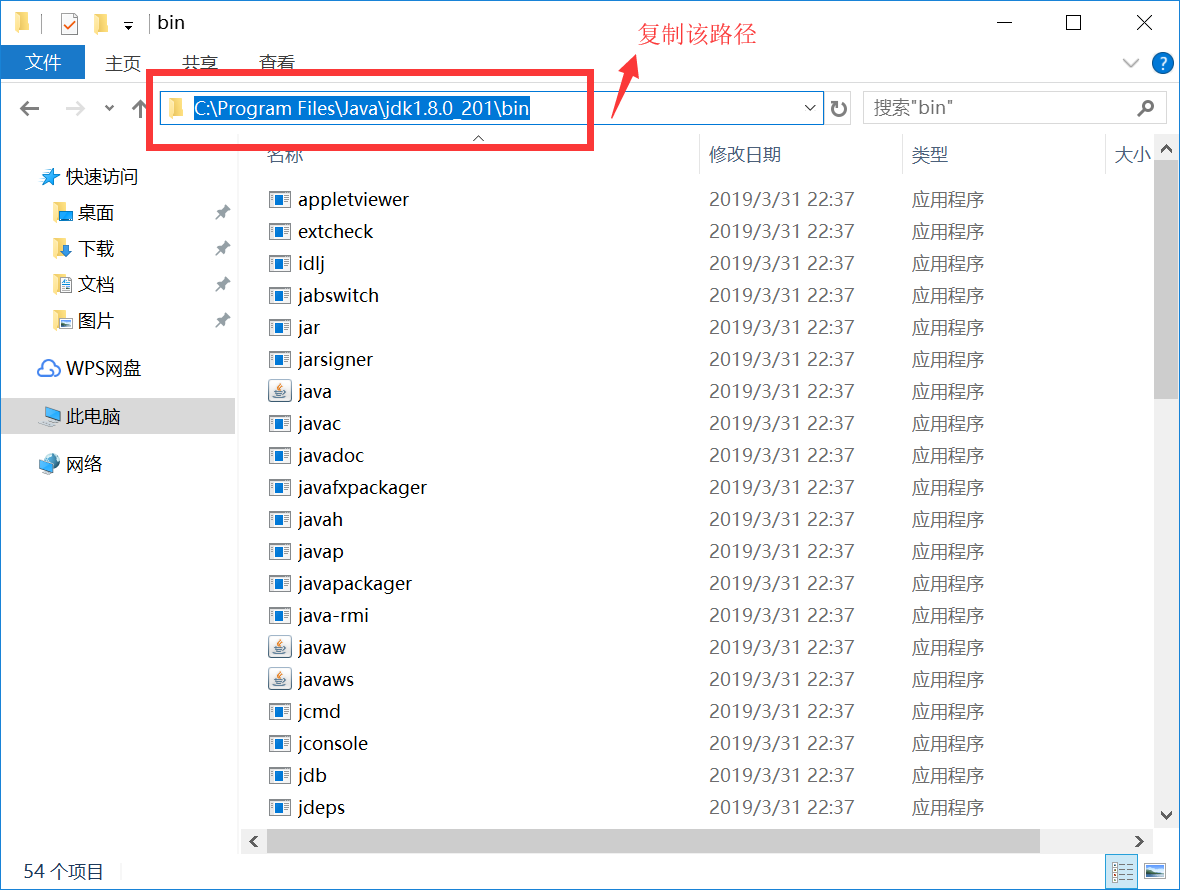Select the java-rmi file name
The width and height of the screenshot is (1180, 890).
click(x=333, y=615)
